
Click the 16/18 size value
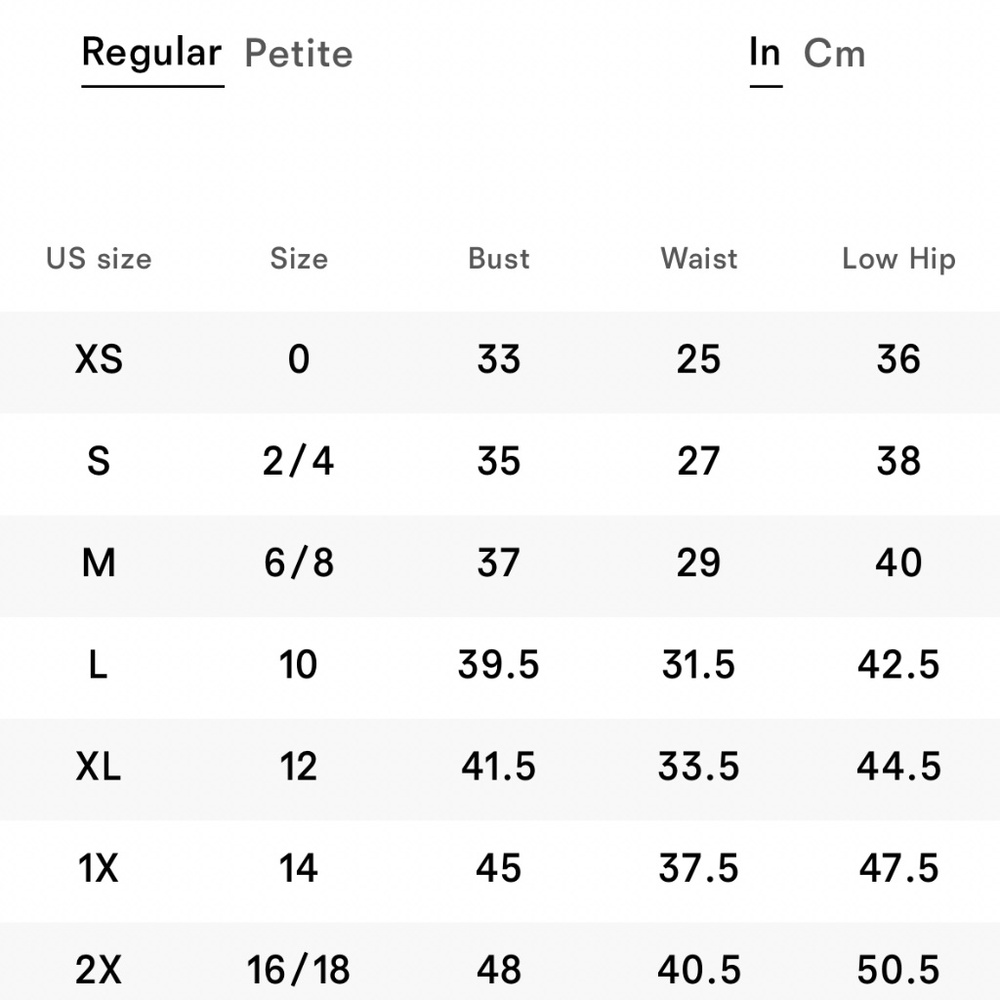tap(298, 970)
